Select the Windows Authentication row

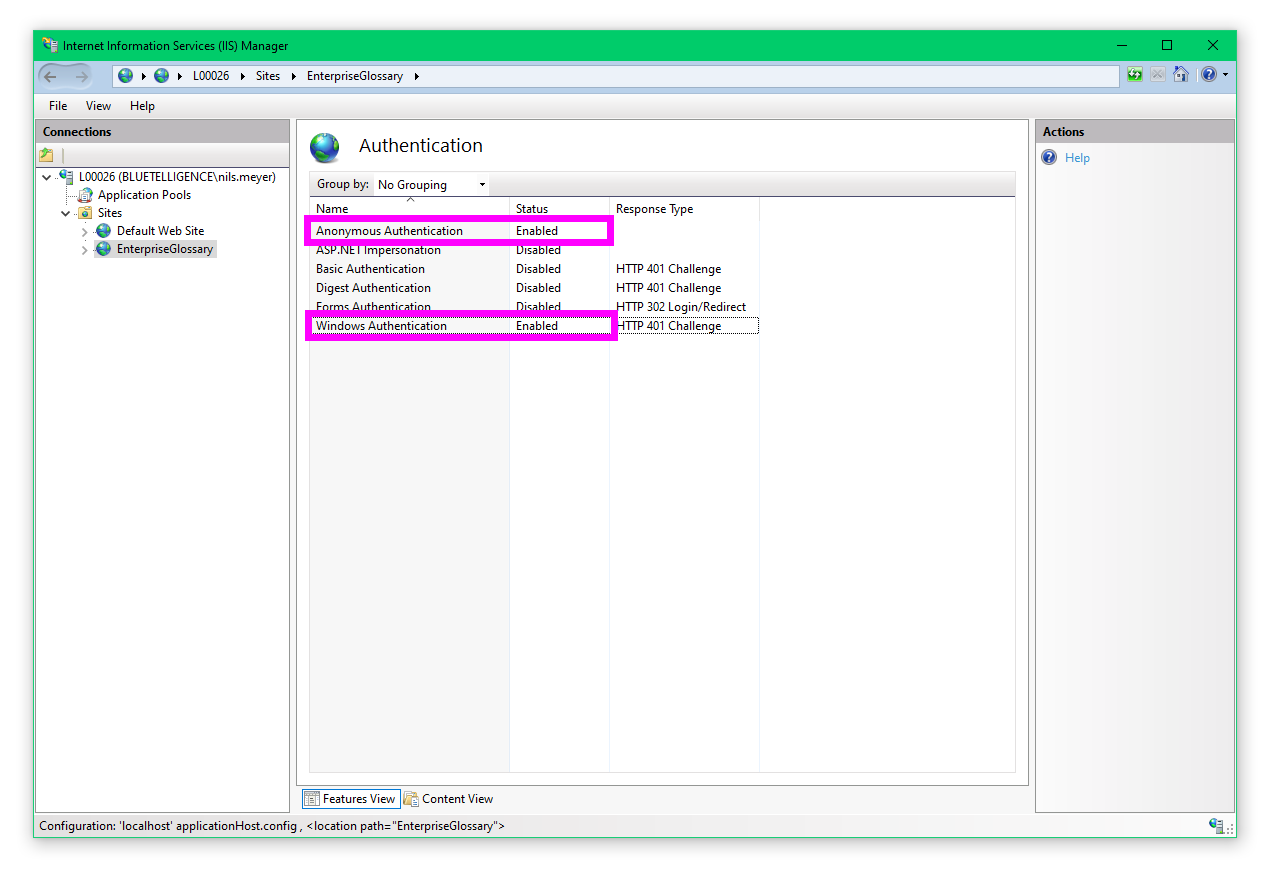point(381,326)
